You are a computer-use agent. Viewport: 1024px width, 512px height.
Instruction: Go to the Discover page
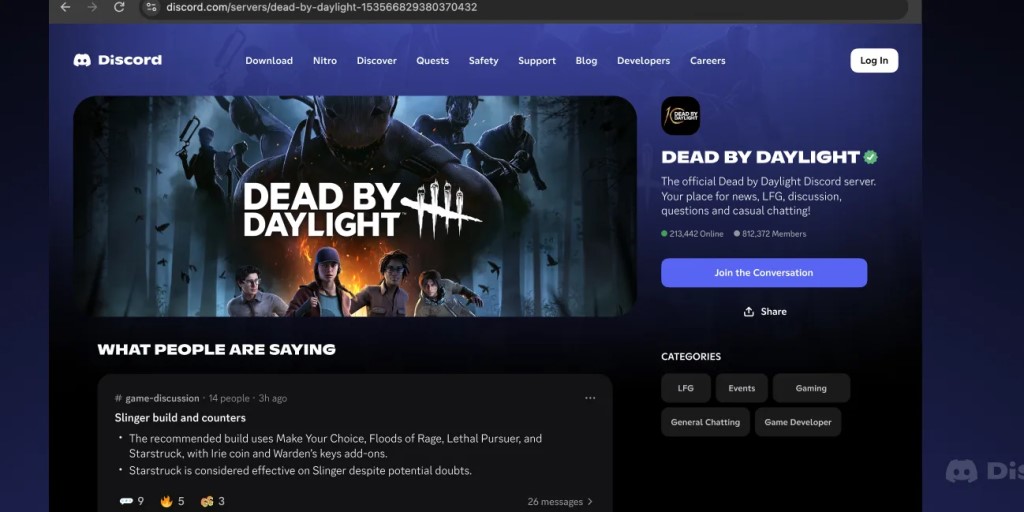click(377, 61)
